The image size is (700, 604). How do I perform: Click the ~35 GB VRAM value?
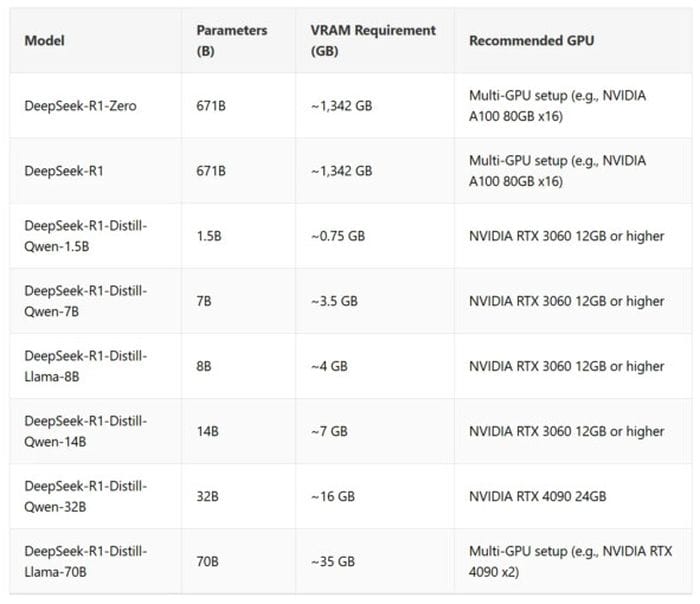pyautogui.click(x=333, y=562)
